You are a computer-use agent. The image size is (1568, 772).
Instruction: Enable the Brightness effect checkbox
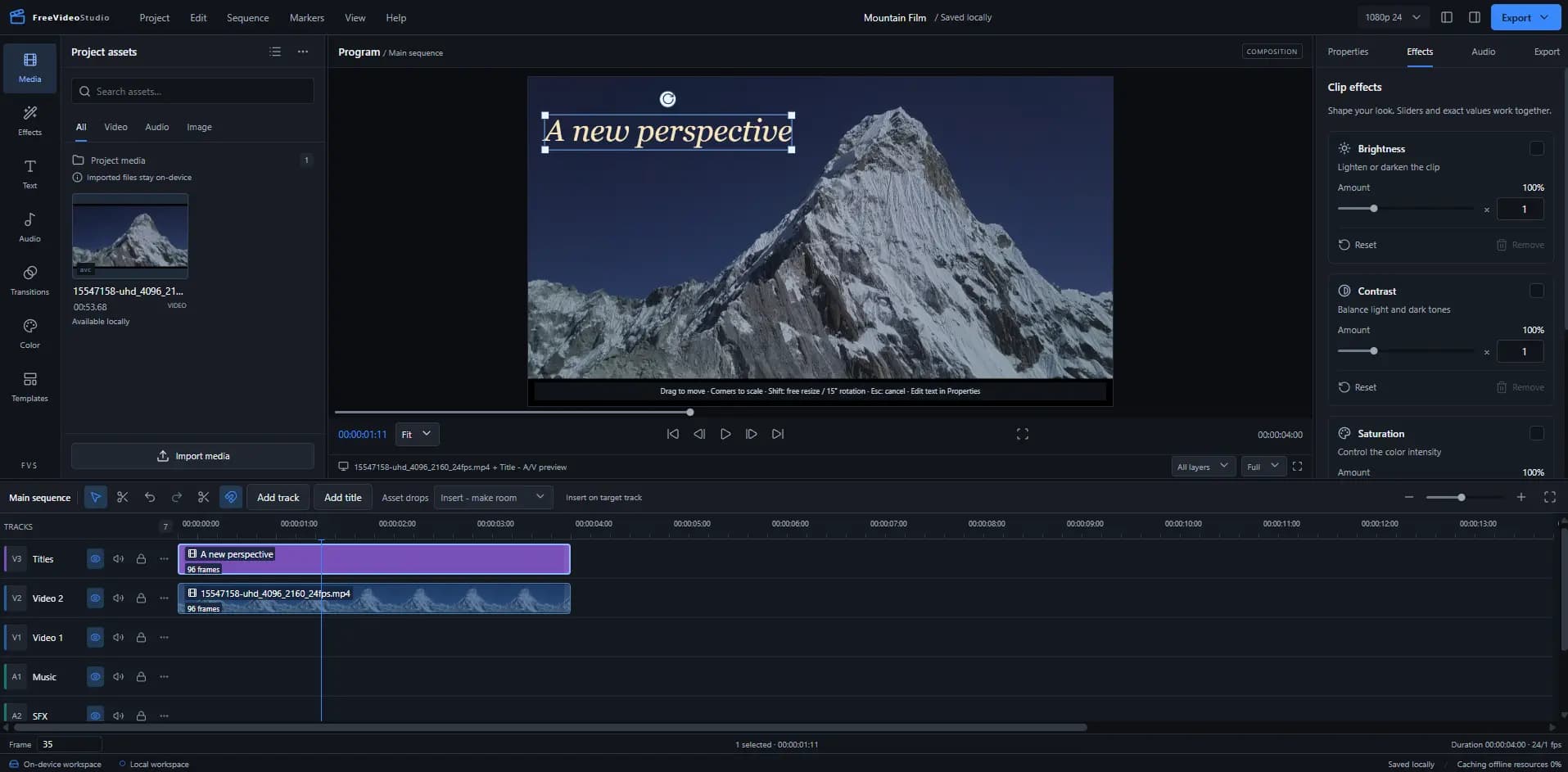click(x=1537, y=148)
